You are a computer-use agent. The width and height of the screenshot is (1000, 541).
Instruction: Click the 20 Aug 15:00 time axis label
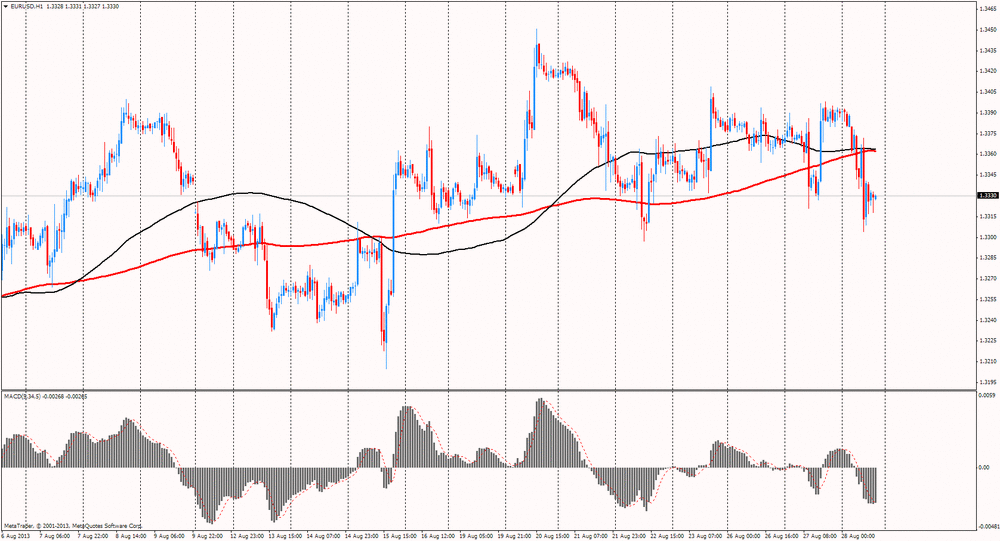[553, 536]
